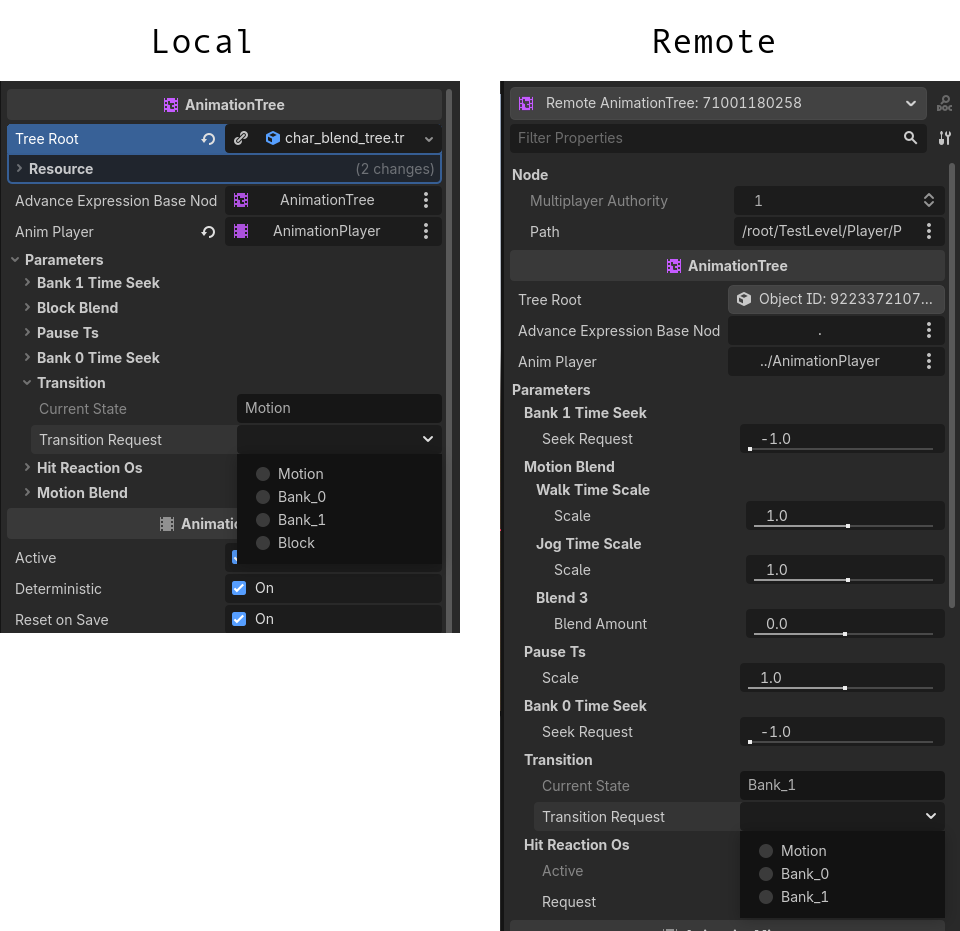960x931 pixels.
Task: Click the search magnifier in Filter Properties
Action: pyautogui.click(x=910, y=138)
